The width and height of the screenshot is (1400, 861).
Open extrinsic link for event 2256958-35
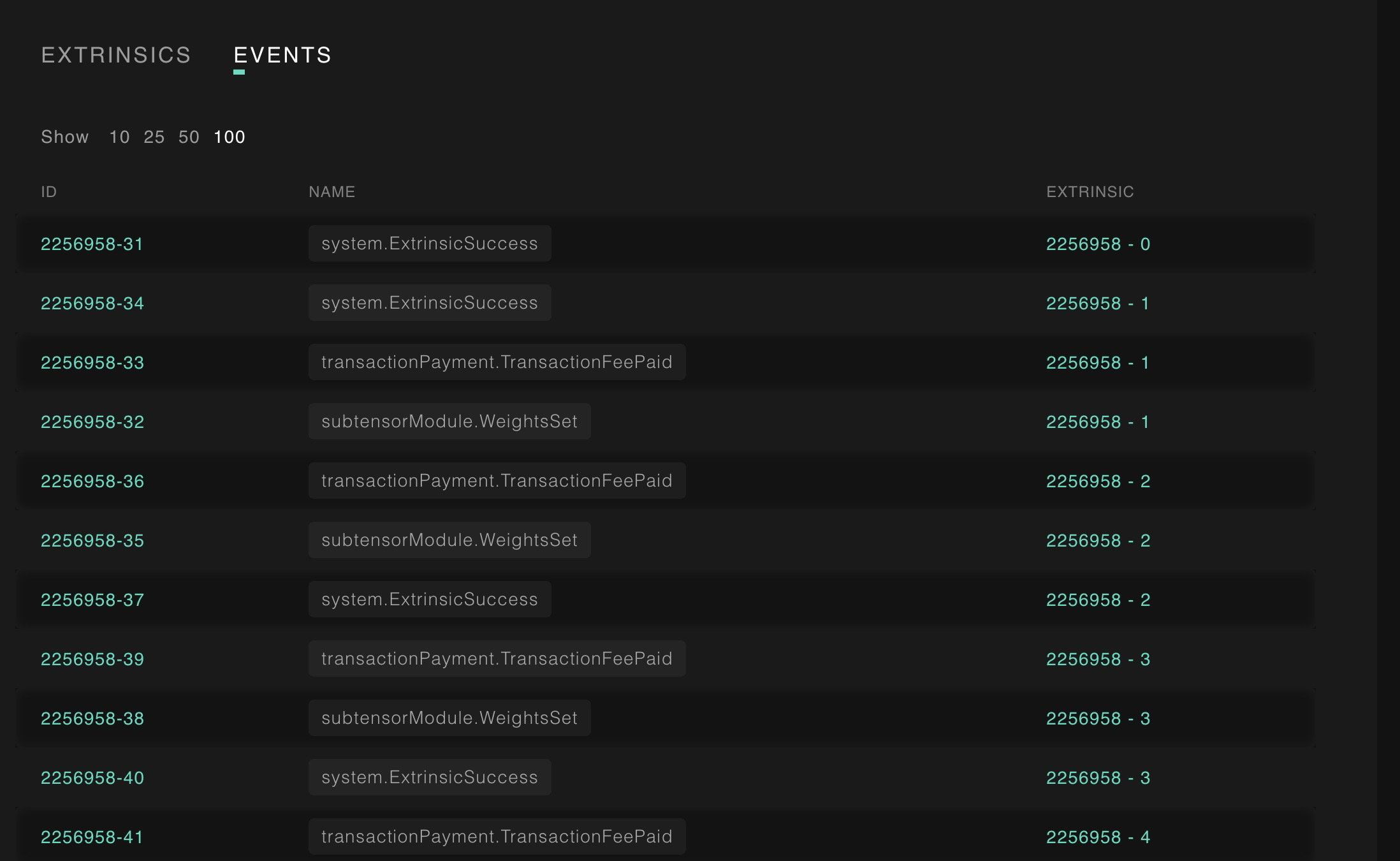pyautogui.click(x=1098, y=541)
